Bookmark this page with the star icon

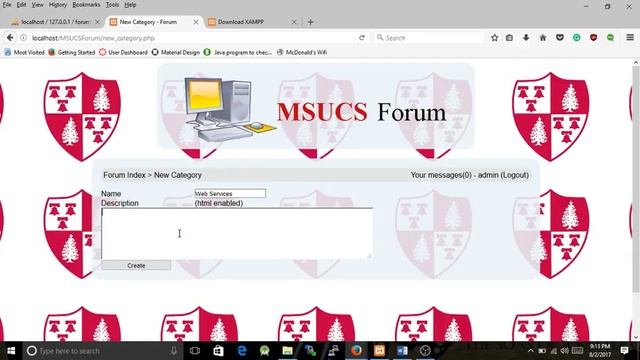tap(495, 38)
